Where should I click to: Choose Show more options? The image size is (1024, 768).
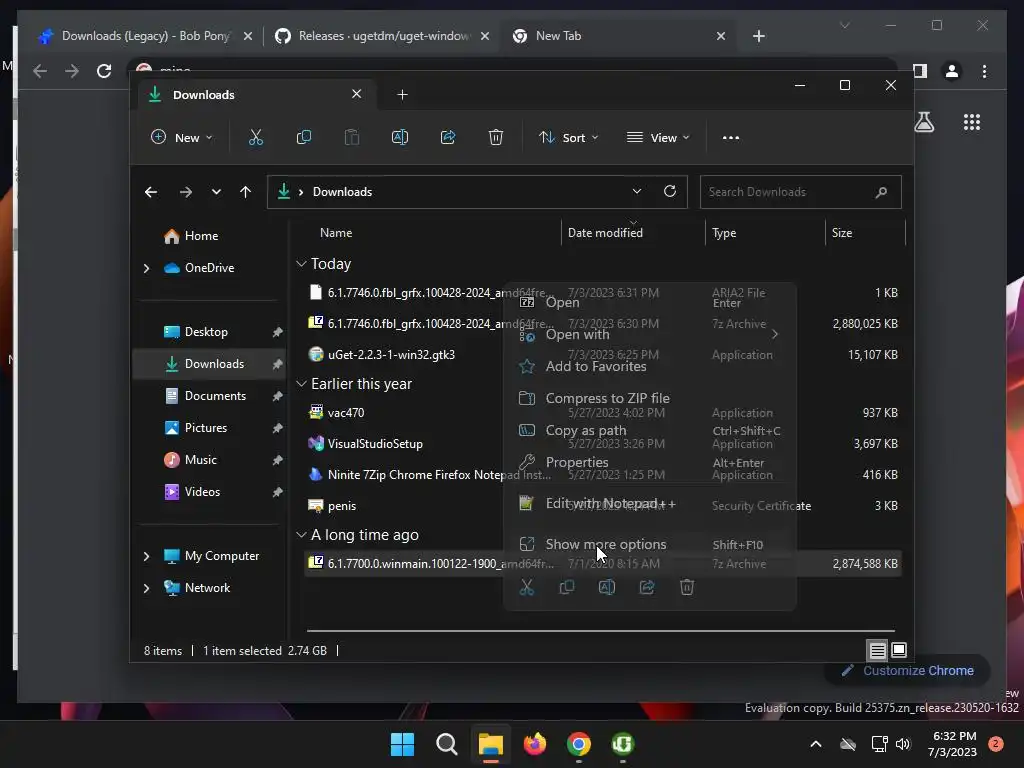pos(650,544)
